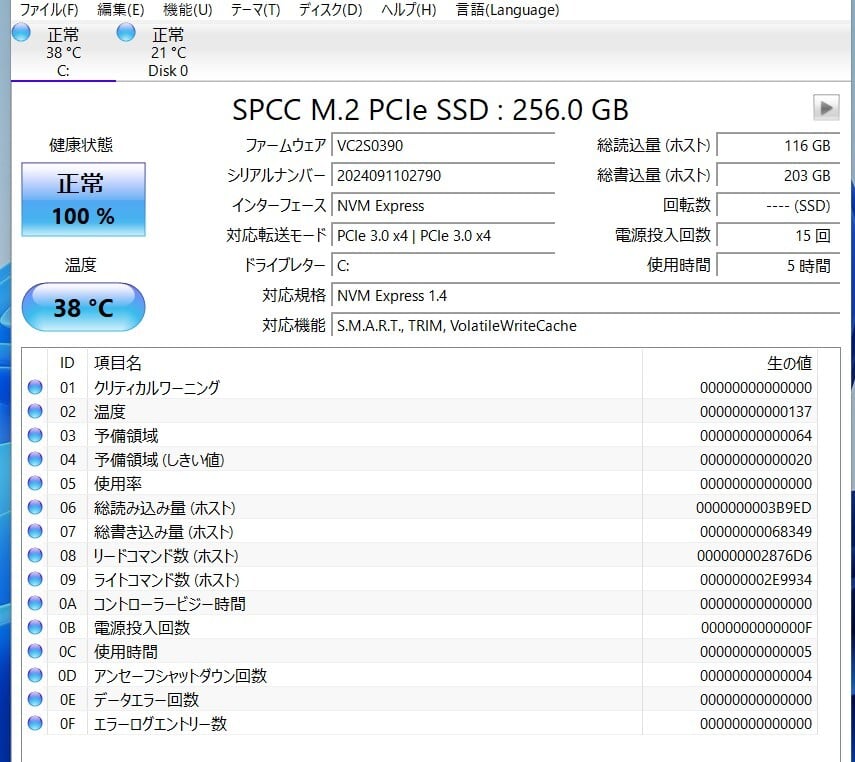Click status icon for クリティカルワーニング row

click(x=35, y=388)
